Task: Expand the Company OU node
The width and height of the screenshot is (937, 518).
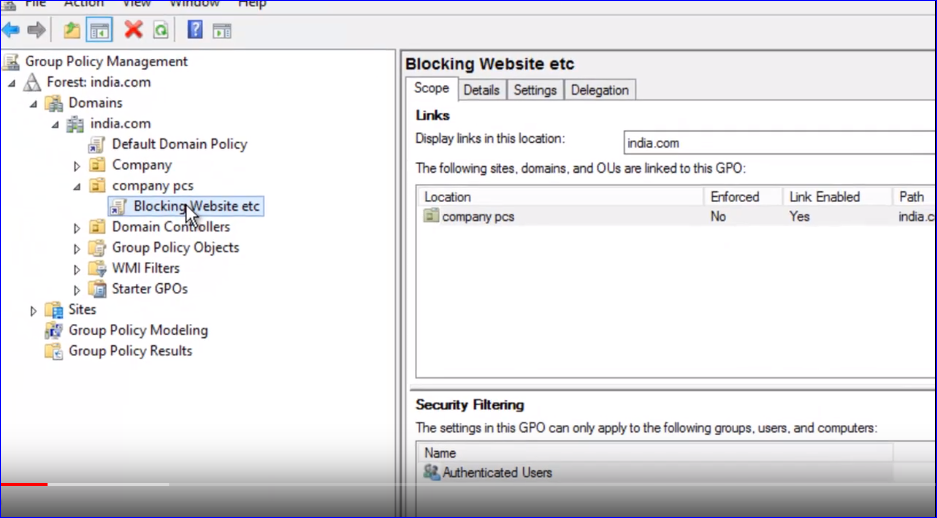Action: coord(76,165)
